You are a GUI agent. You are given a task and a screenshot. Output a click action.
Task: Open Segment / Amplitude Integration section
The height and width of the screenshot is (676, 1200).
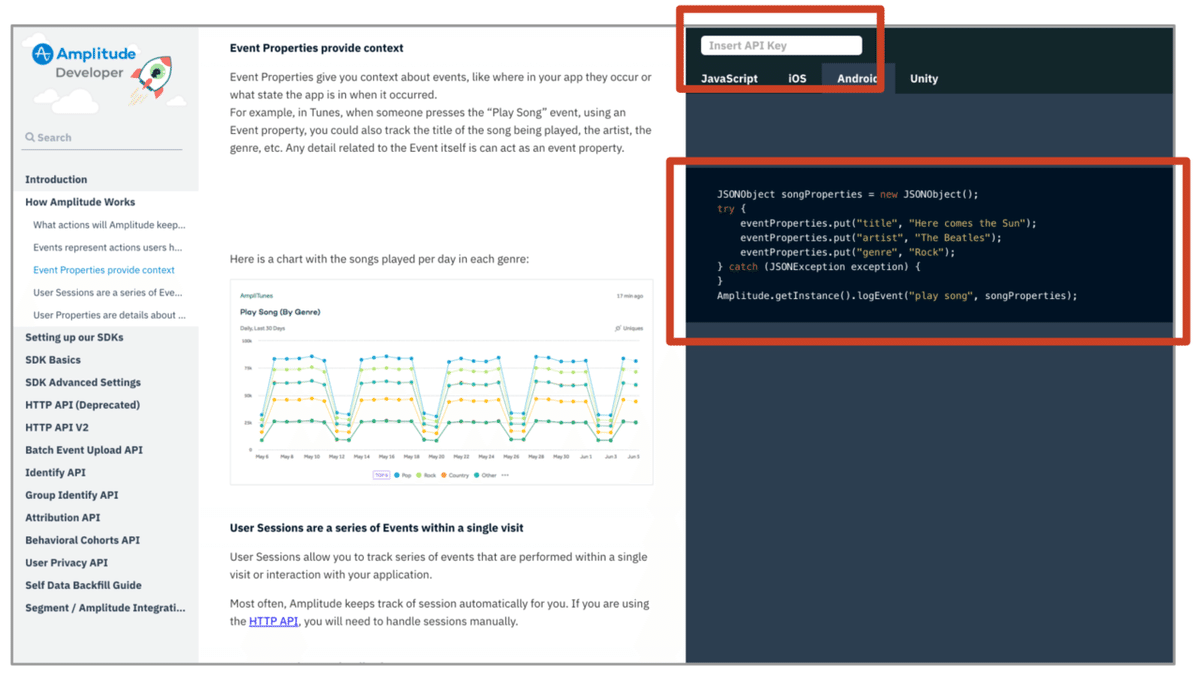[105, 608]
